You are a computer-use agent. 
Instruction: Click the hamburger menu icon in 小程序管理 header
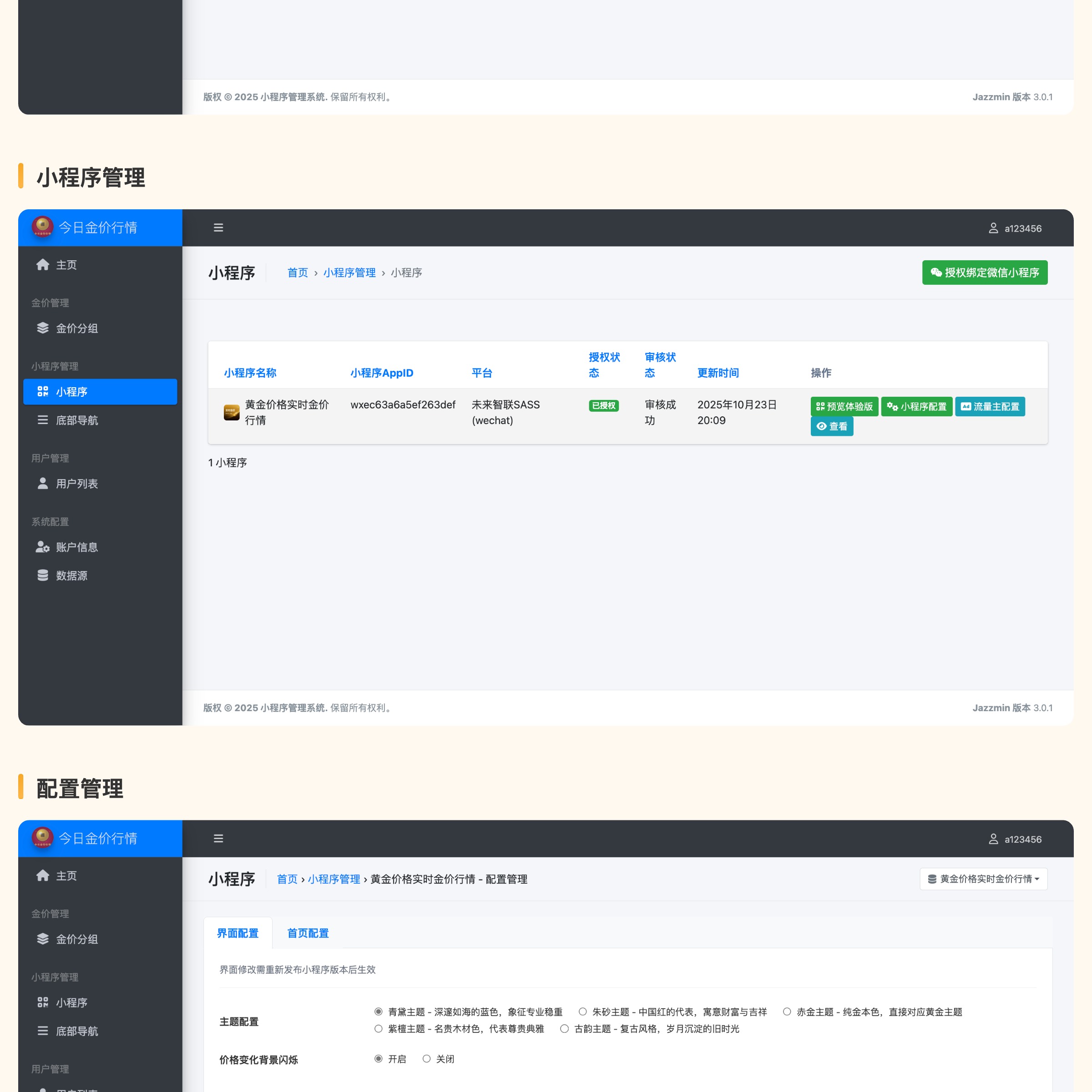tap(218, 228)
